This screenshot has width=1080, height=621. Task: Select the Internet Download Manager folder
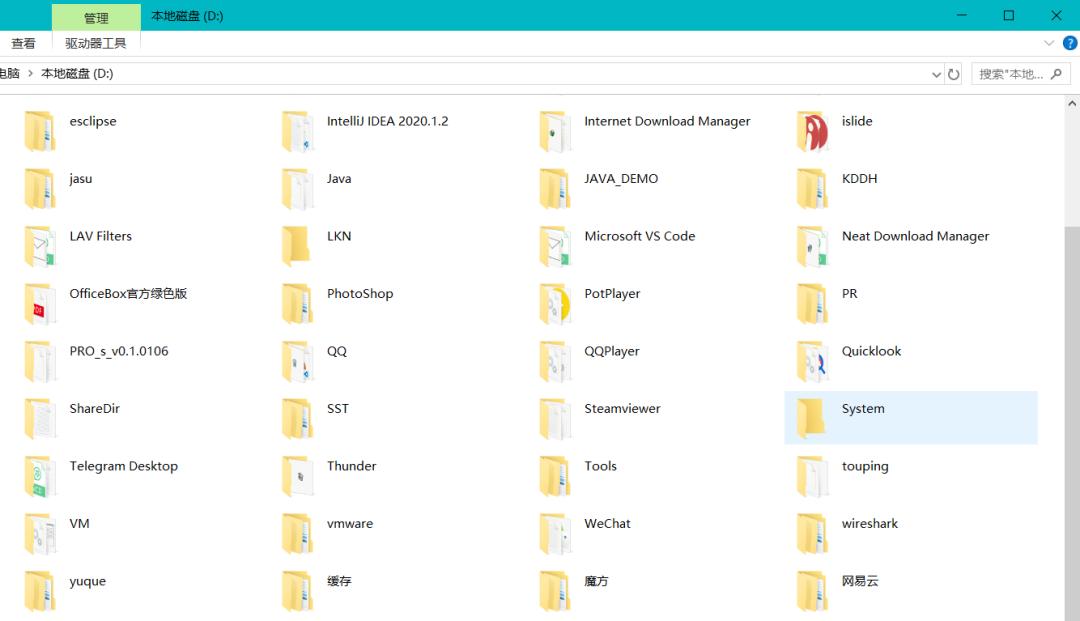click(x=667, y=121)
